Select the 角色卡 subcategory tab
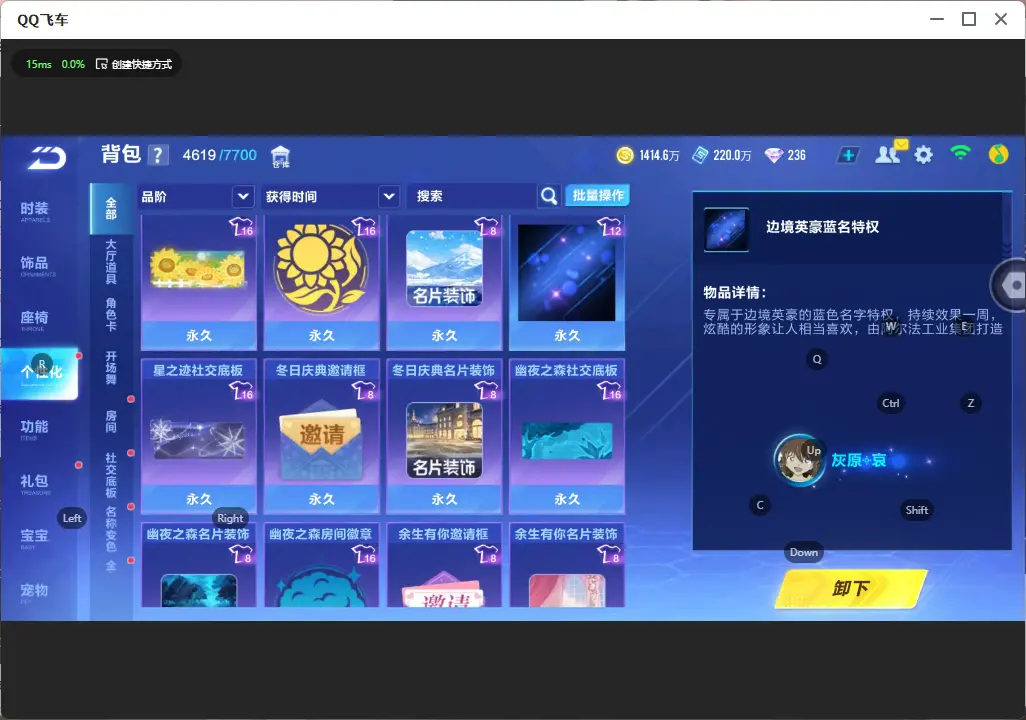The height and width of the screenshot is (720, 1026). (111, 315)
